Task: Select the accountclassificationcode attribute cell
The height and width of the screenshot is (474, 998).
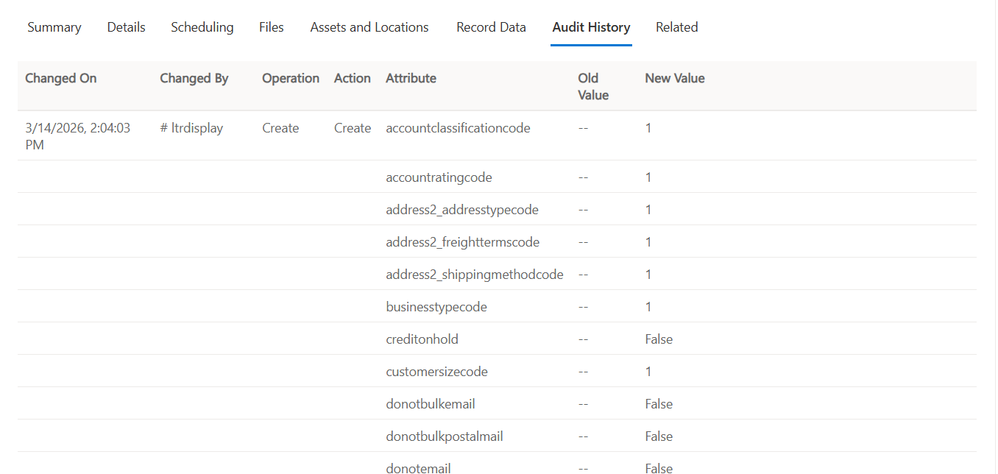Action: click(x=458, y=128)
